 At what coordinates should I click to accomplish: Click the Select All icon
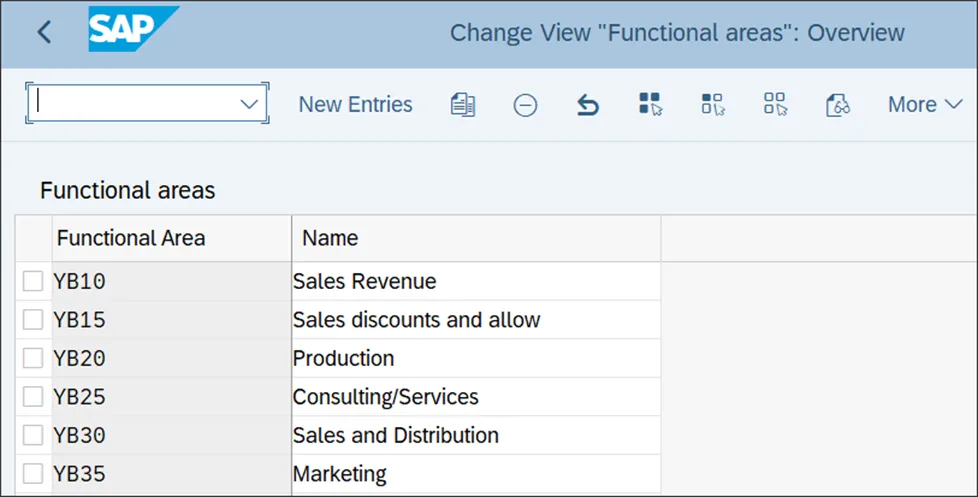click(x=650, y=104)
